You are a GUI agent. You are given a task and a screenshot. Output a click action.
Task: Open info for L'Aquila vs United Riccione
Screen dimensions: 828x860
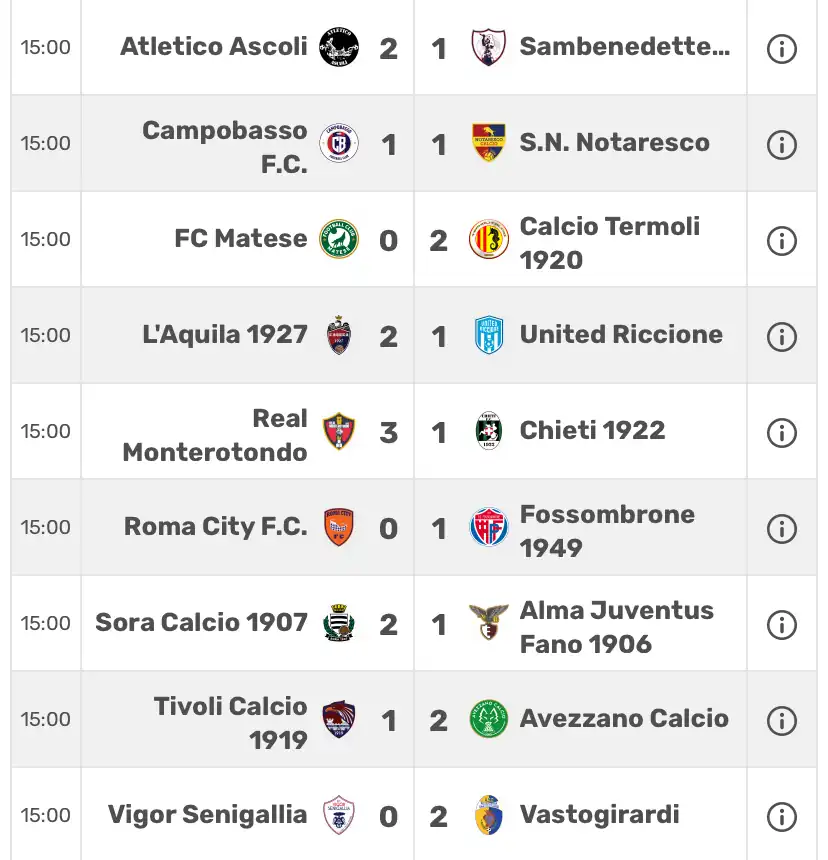(781, 337)
